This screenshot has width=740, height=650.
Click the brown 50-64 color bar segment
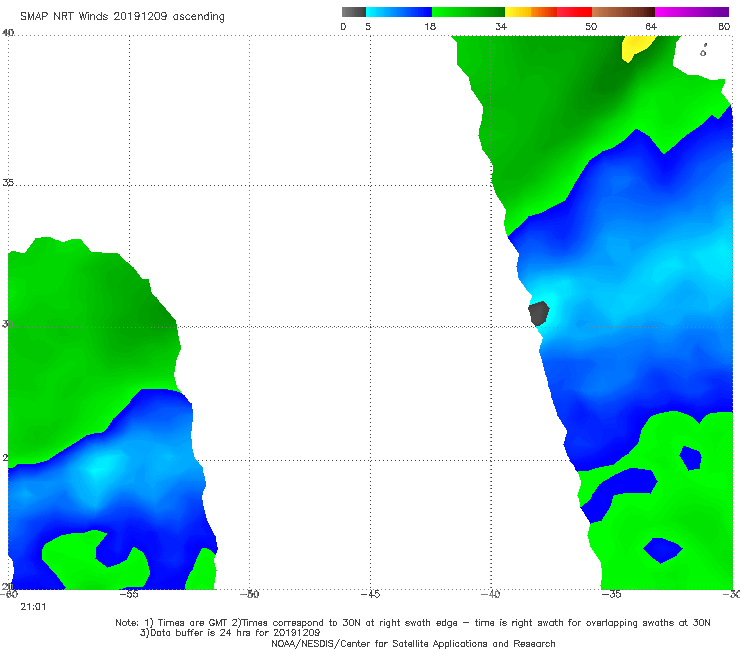[623, 12]
